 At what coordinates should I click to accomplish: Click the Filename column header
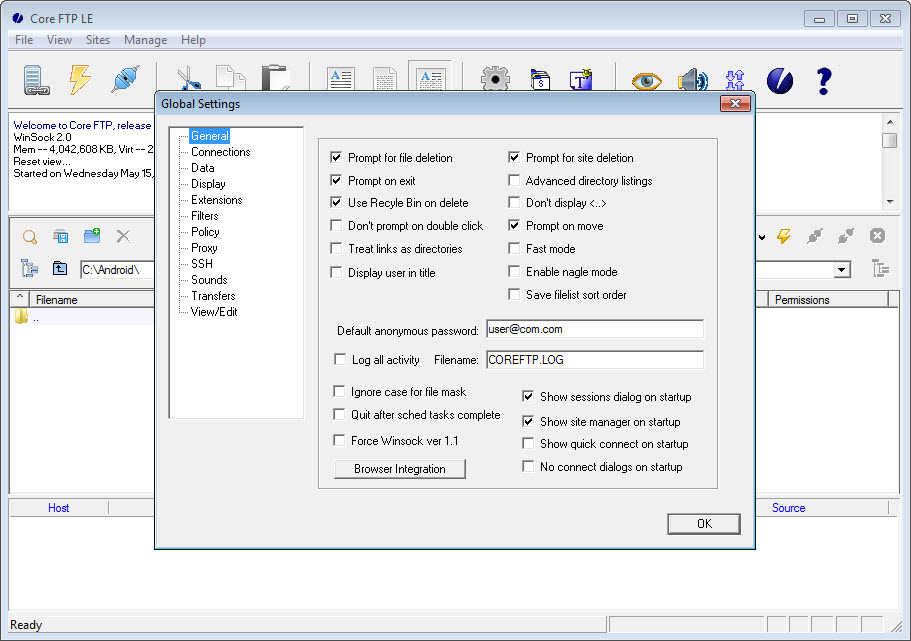[x=91, y=299]
